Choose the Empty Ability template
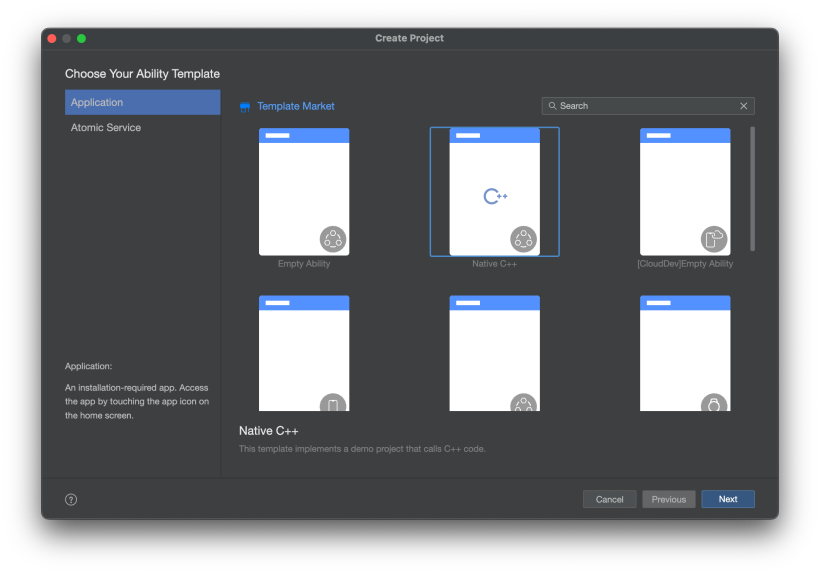The image size is (820, 574). coord(304,192)
